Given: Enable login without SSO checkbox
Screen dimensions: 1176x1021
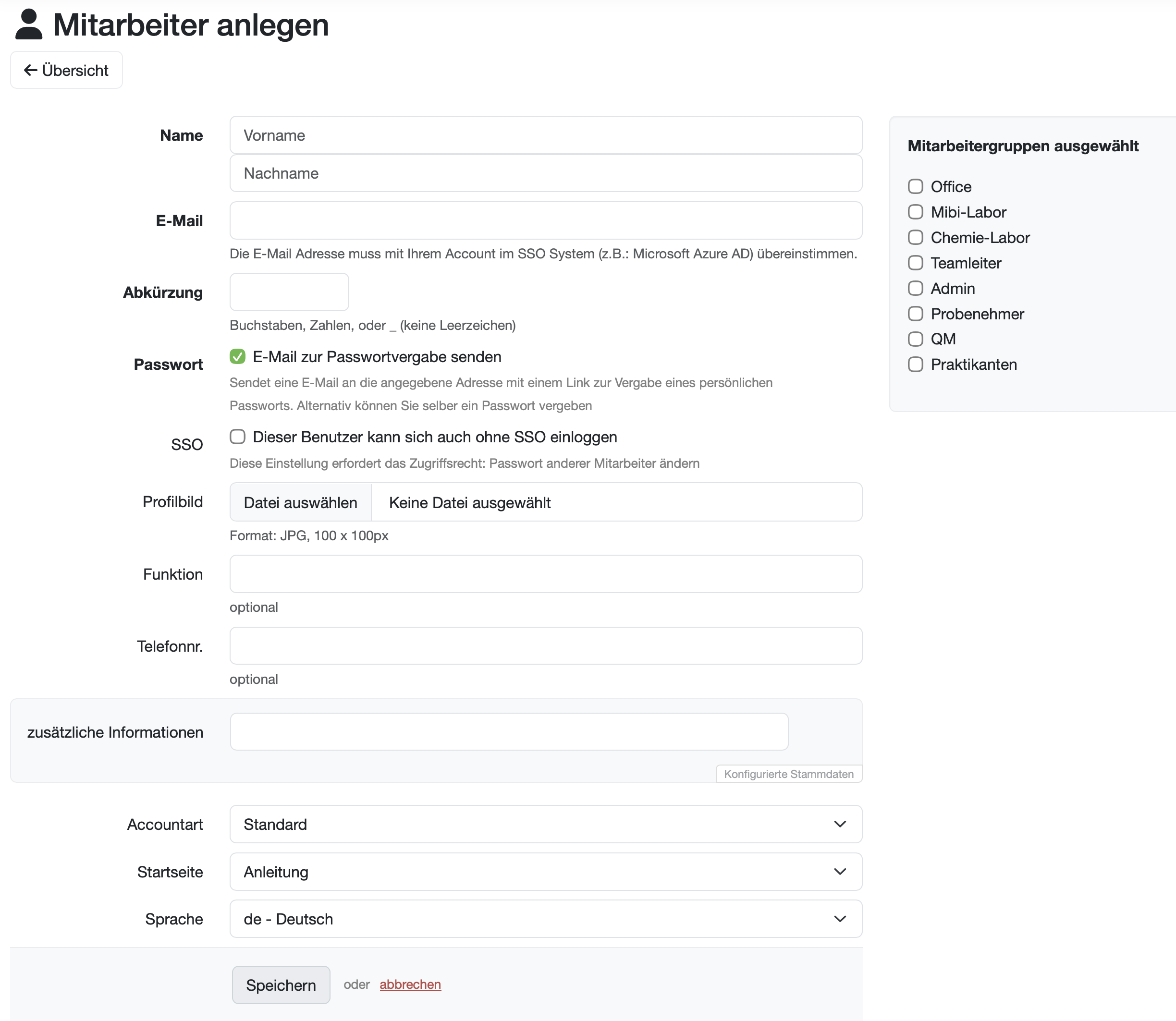Looking at the screenshot, I should [238, 437].
